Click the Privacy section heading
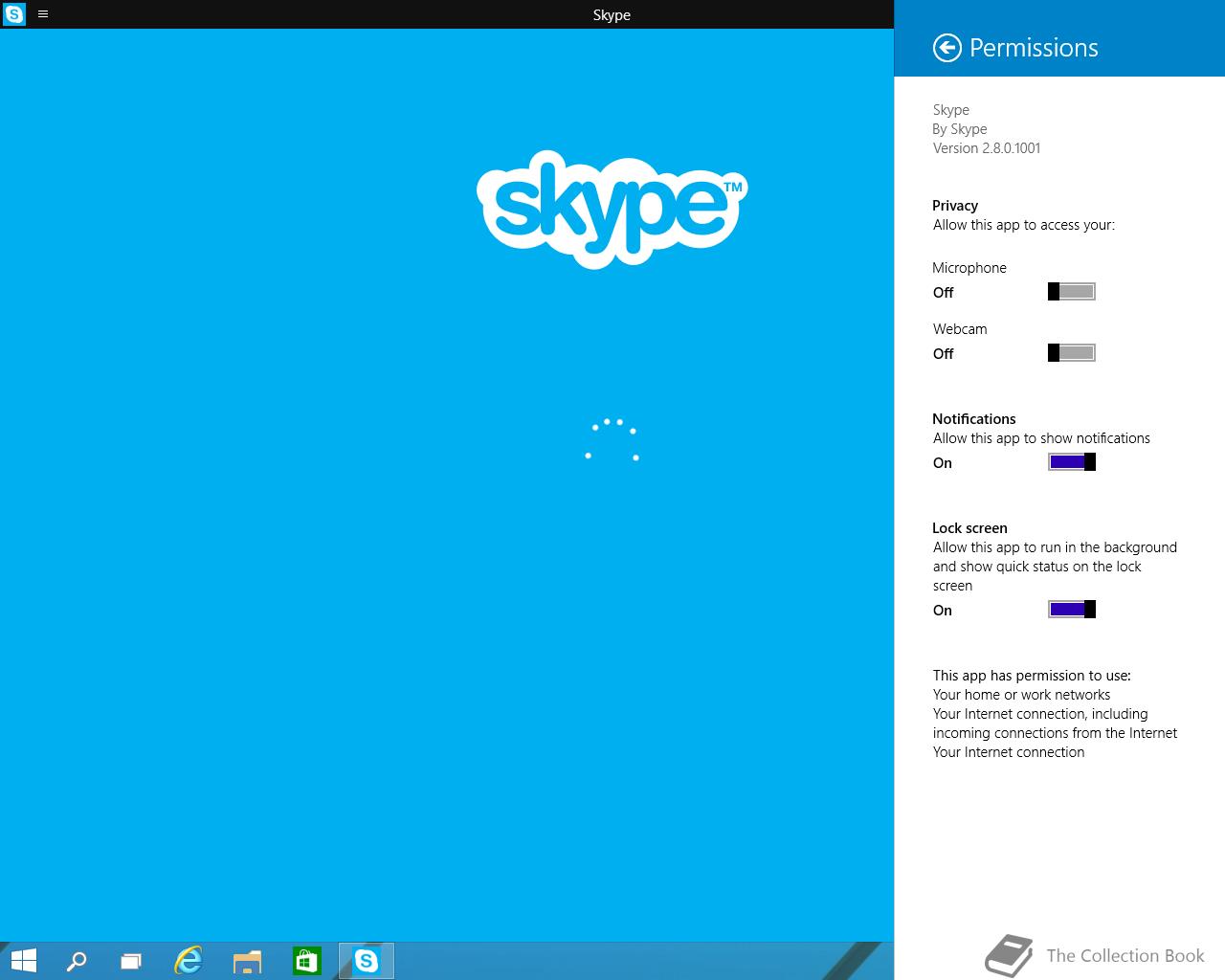Screen dimensions: 1225x980 (955, 206)
